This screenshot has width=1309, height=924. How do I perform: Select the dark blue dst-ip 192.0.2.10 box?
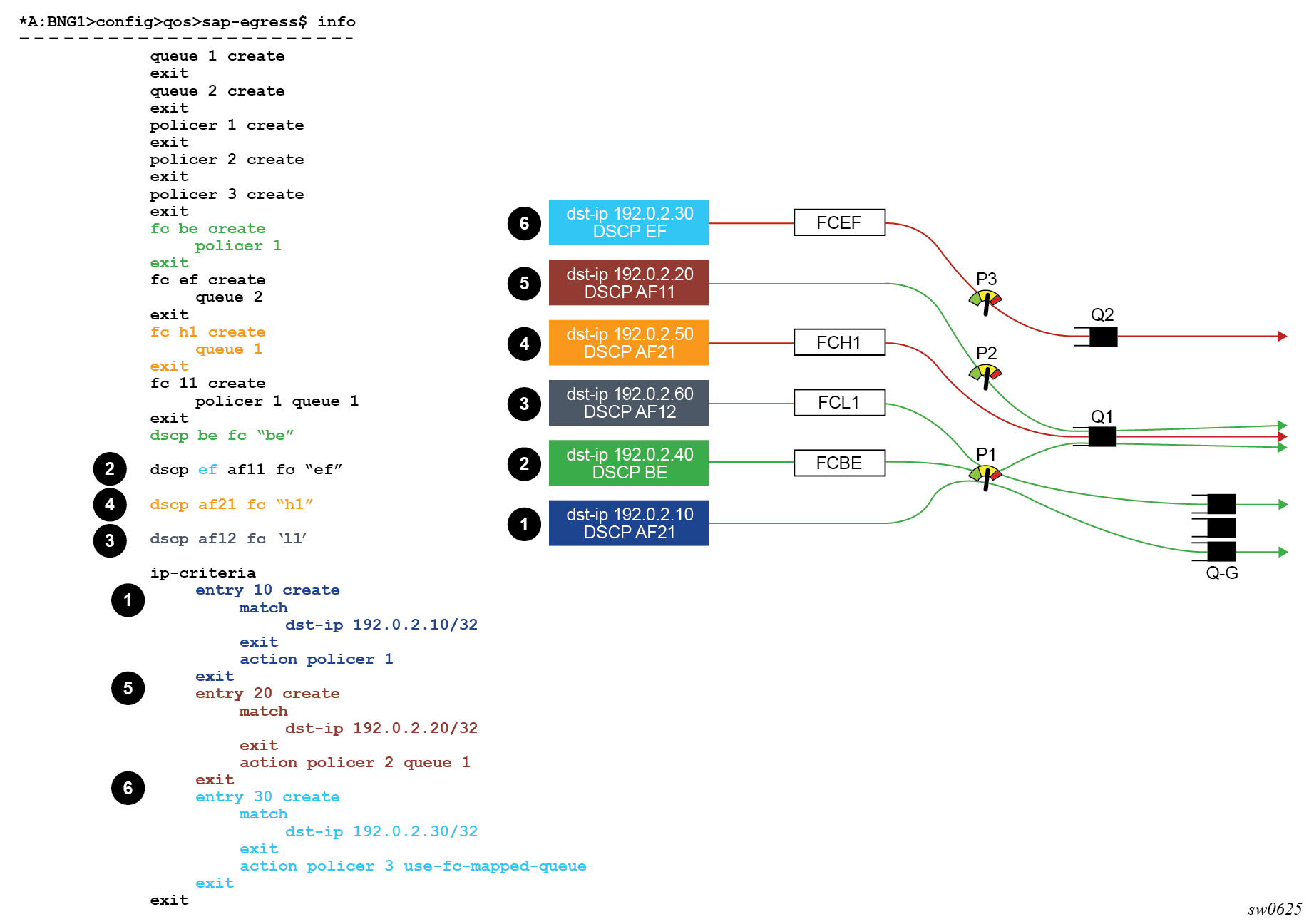(628, 523)
